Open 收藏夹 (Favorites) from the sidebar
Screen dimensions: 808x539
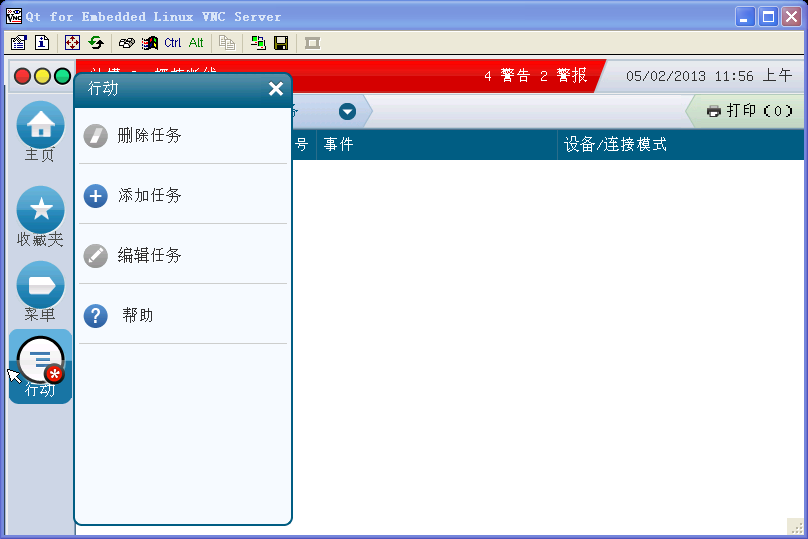coord(40,217)
